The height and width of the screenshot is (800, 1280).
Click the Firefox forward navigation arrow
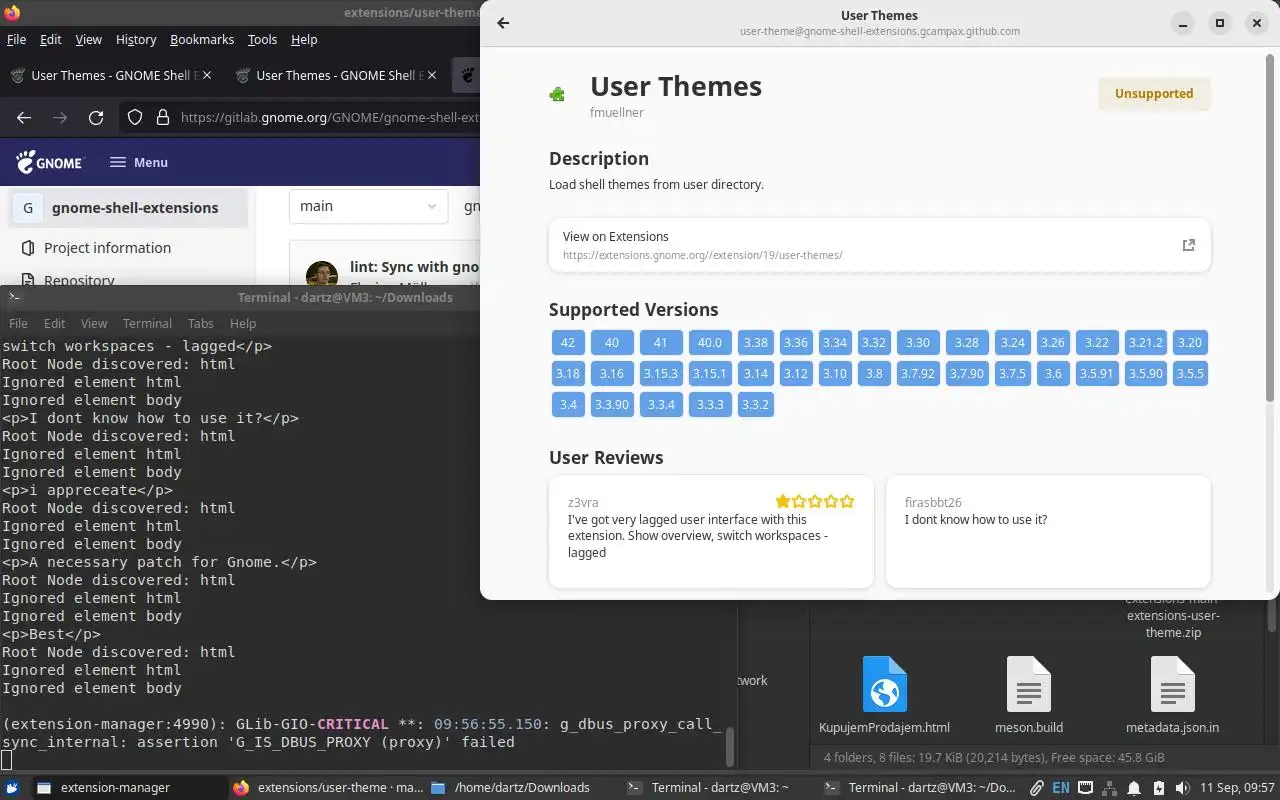(x=60, y=118)
